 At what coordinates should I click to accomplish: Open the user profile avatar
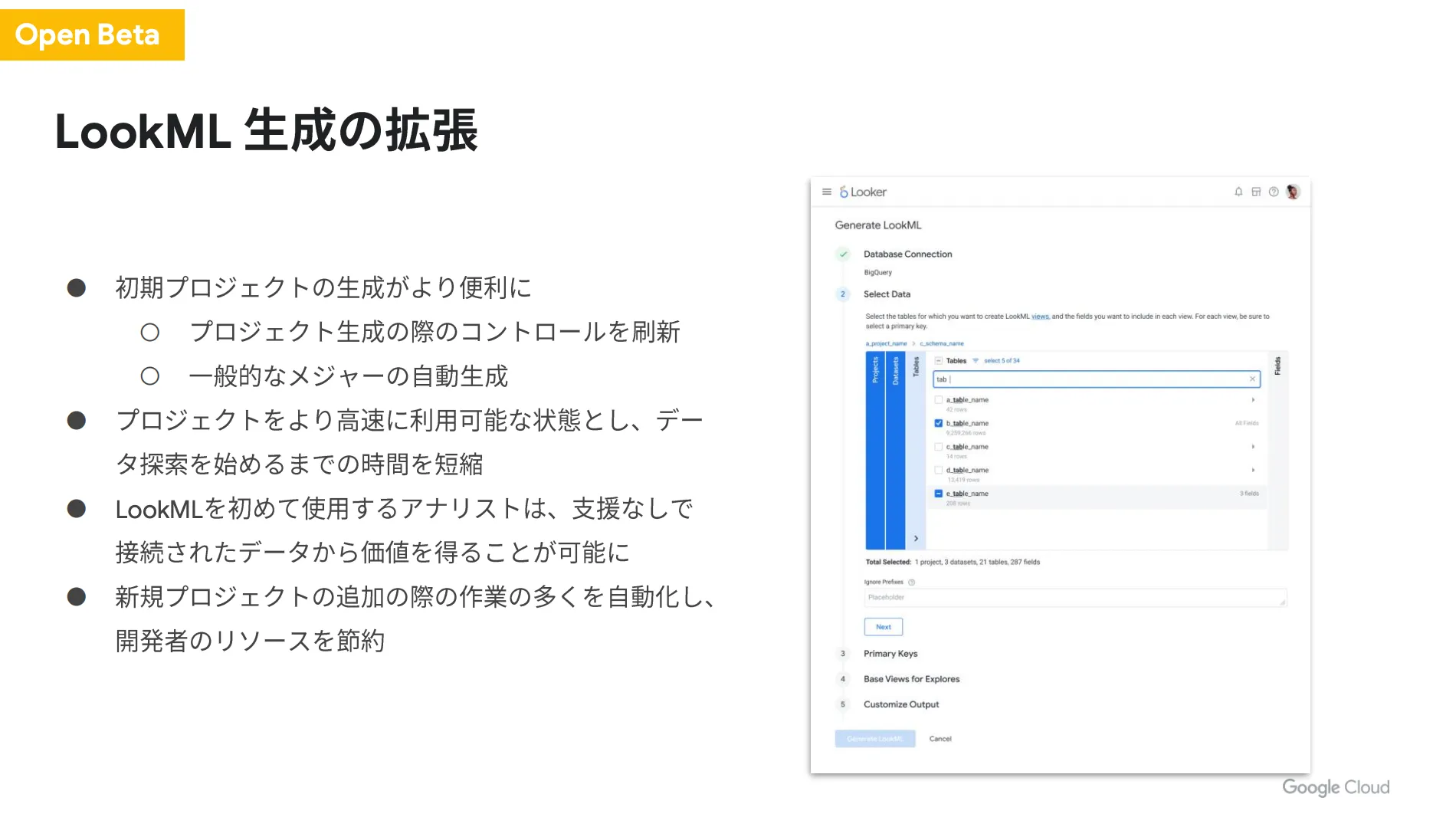point(1293,192)
